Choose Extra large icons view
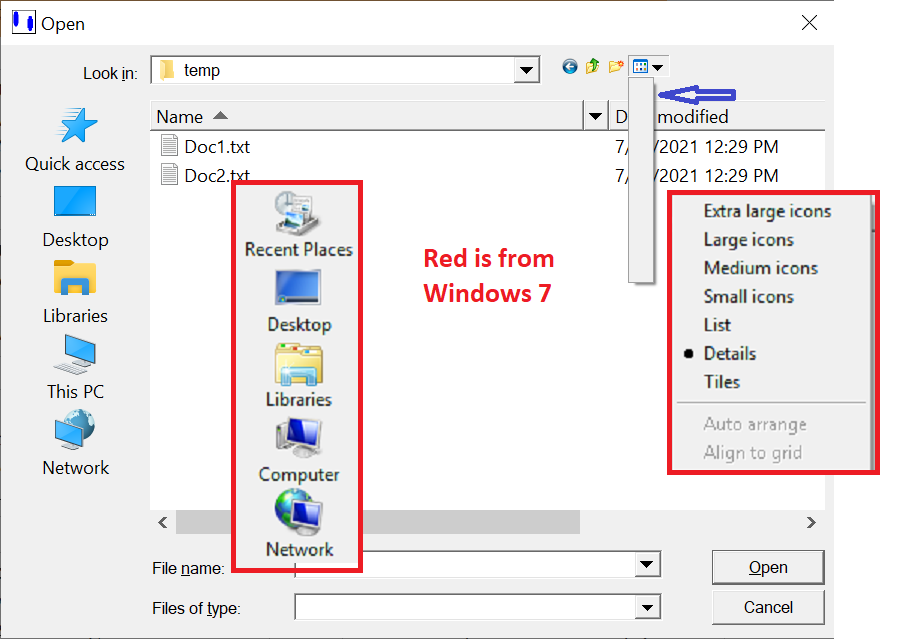897x639 pixels. tap(767, 211)
